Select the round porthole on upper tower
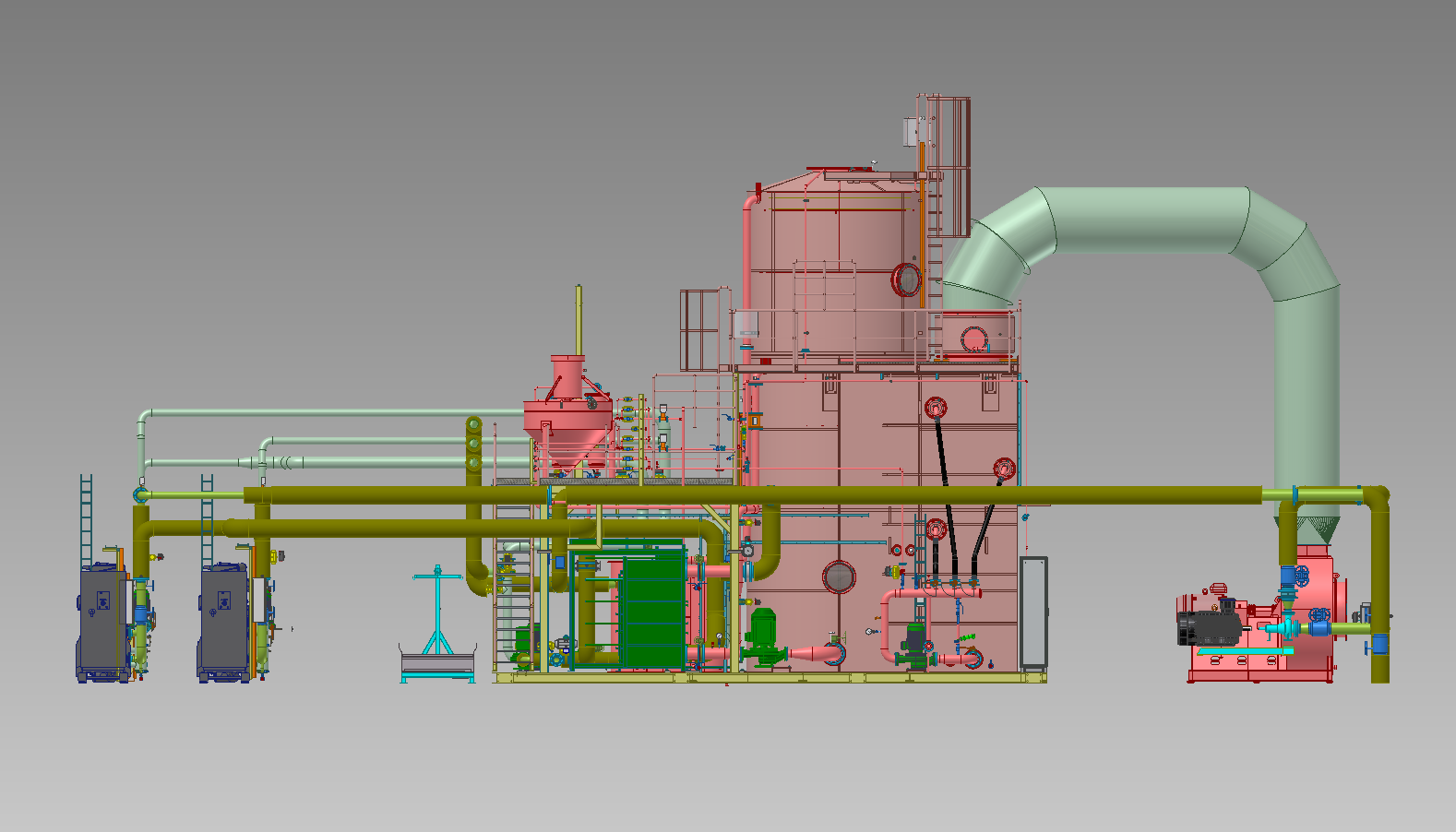Viewport: 1456px width, 832px height. pos(906,279)
